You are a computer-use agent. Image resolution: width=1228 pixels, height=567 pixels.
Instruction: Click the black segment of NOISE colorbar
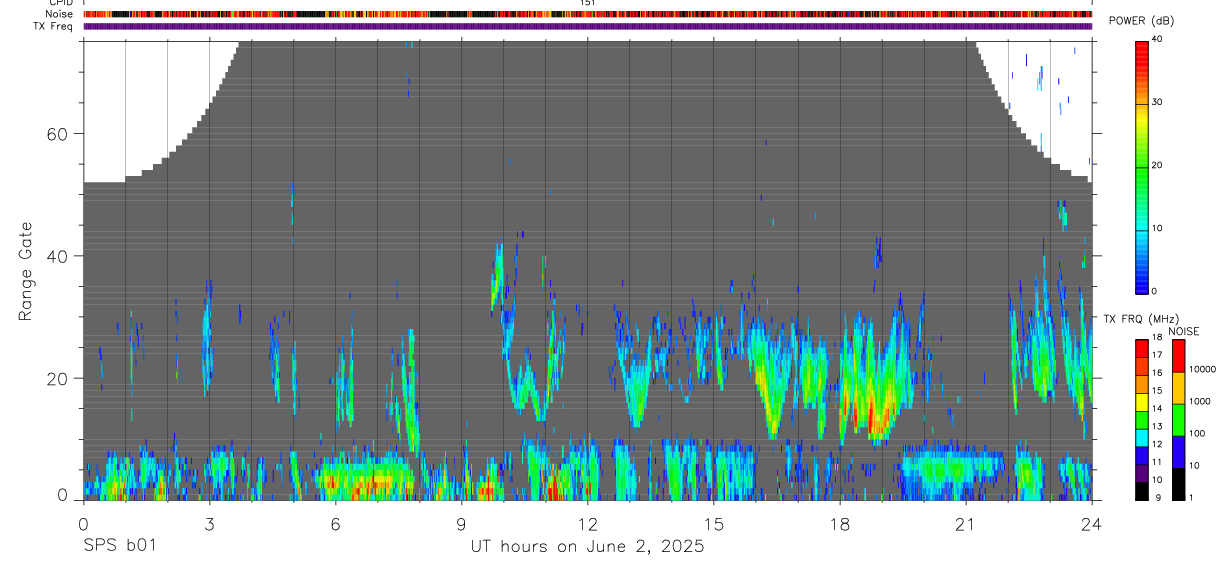point(1178,483)
